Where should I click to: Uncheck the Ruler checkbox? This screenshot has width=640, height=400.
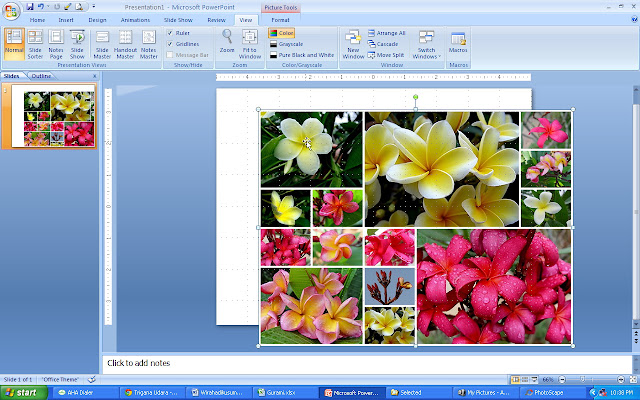170,33
